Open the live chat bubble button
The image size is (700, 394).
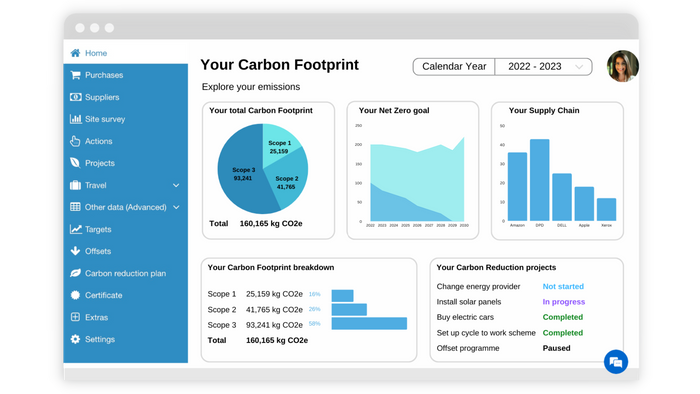[x=616, y=362]
